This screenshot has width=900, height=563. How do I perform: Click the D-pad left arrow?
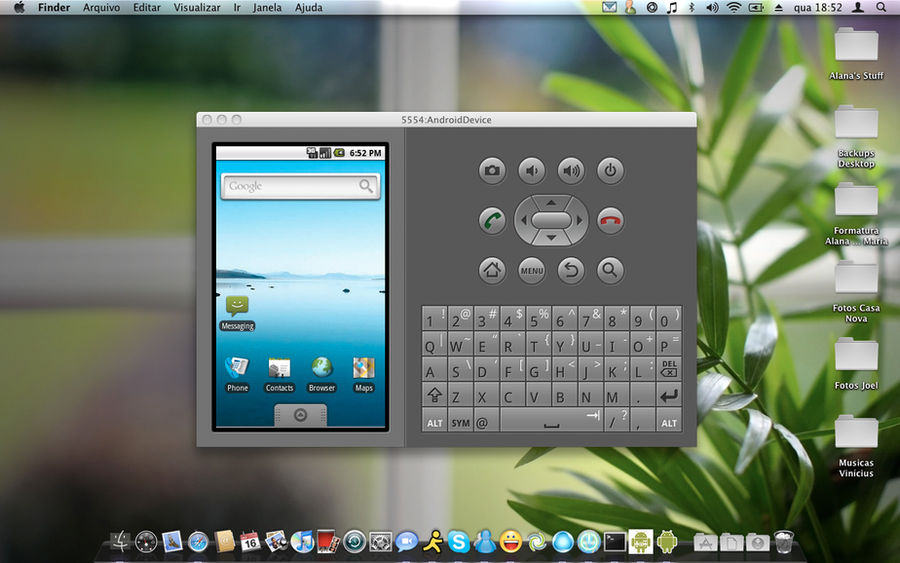pyautogui.click(x=523, y=220)
